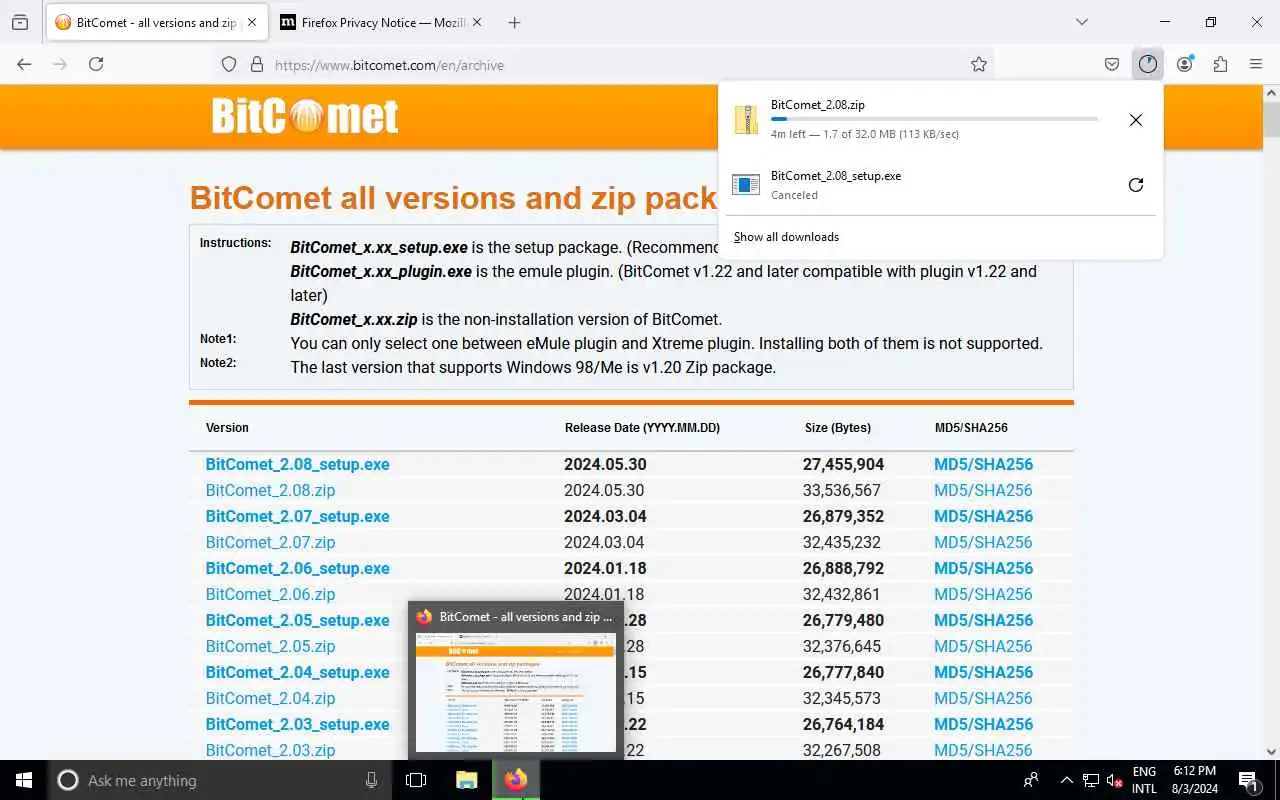Open MD5/SHA256 for size 26,879,352 row
The height and width of the screenshot is (800, 1280).
click(x=983, y=516)
